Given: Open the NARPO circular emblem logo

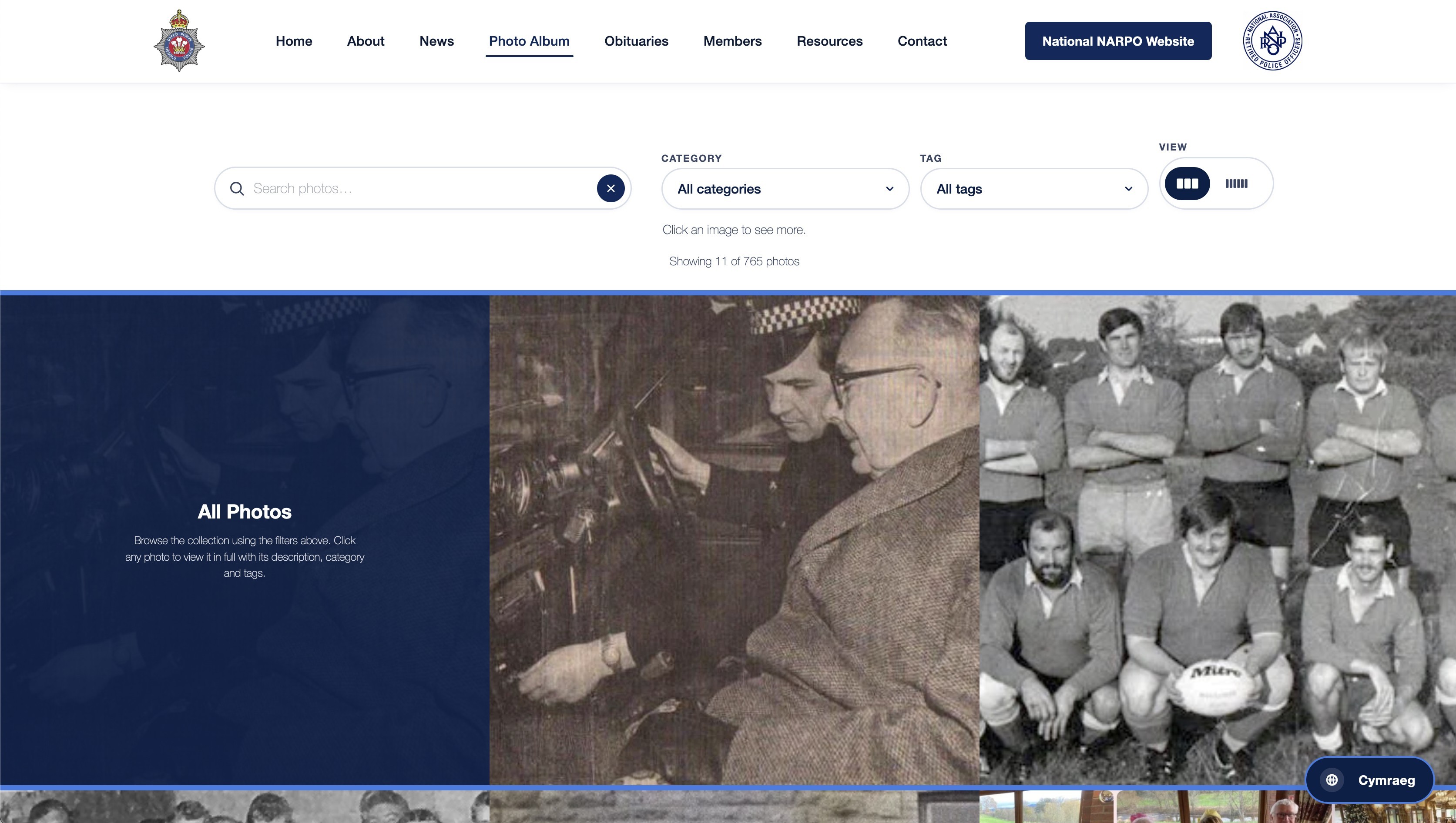Looking at the screenshot, I should (x=1272, y=41).
